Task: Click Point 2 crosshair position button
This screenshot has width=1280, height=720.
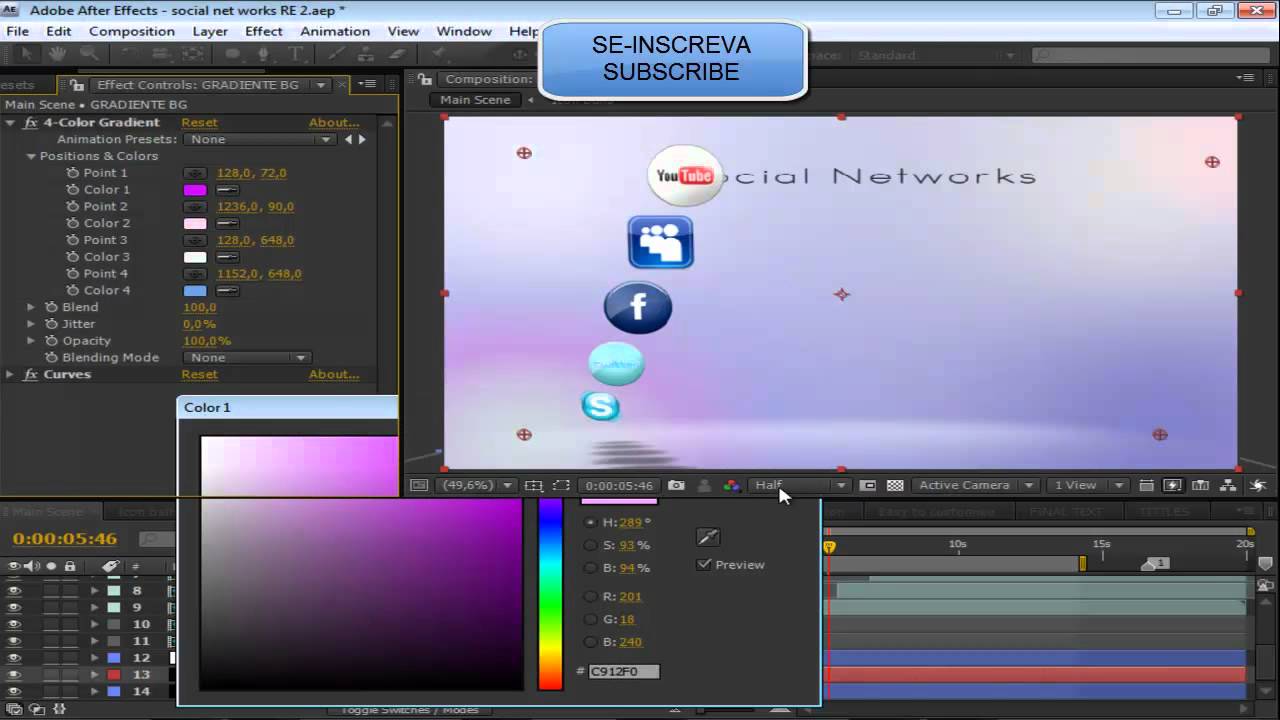Action: pyautogui.click(x=195, y=207)
